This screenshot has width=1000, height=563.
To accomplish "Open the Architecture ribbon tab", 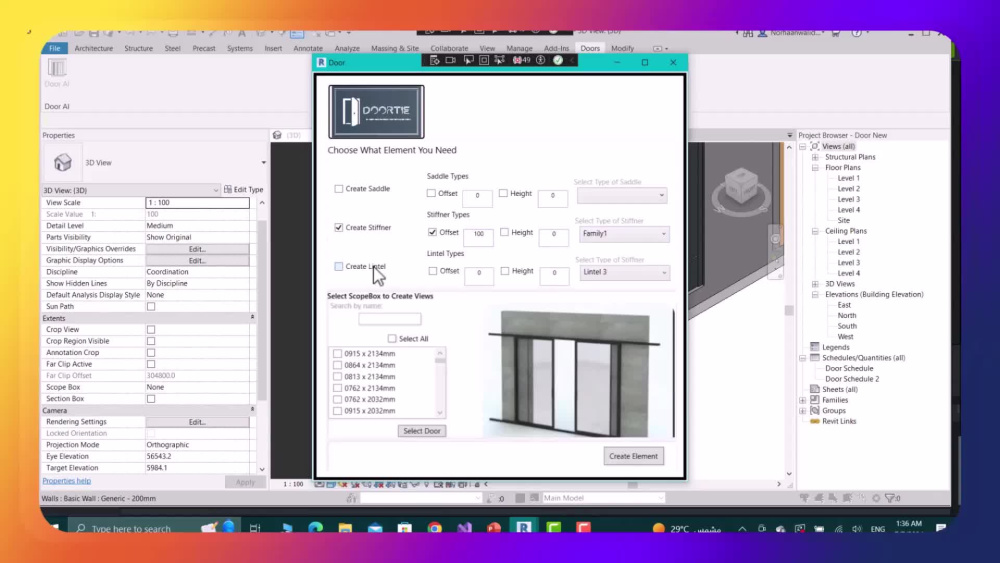I will 94,48.
